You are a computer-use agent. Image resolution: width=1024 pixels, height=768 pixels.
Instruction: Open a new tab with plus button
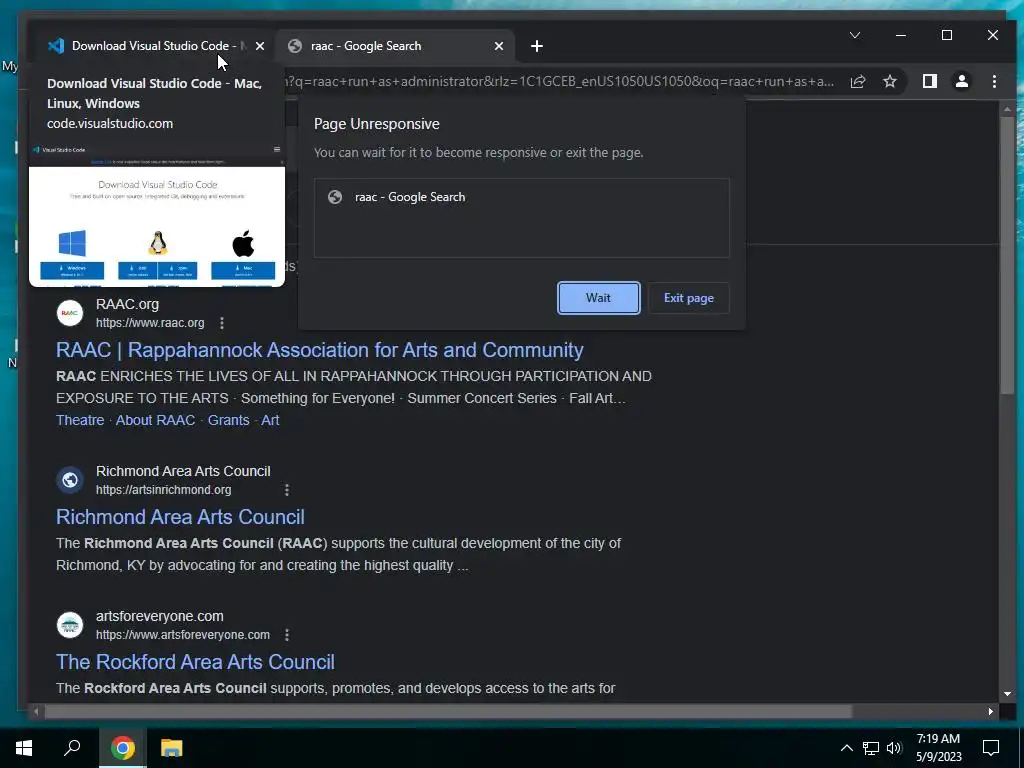tap(537, 46)
